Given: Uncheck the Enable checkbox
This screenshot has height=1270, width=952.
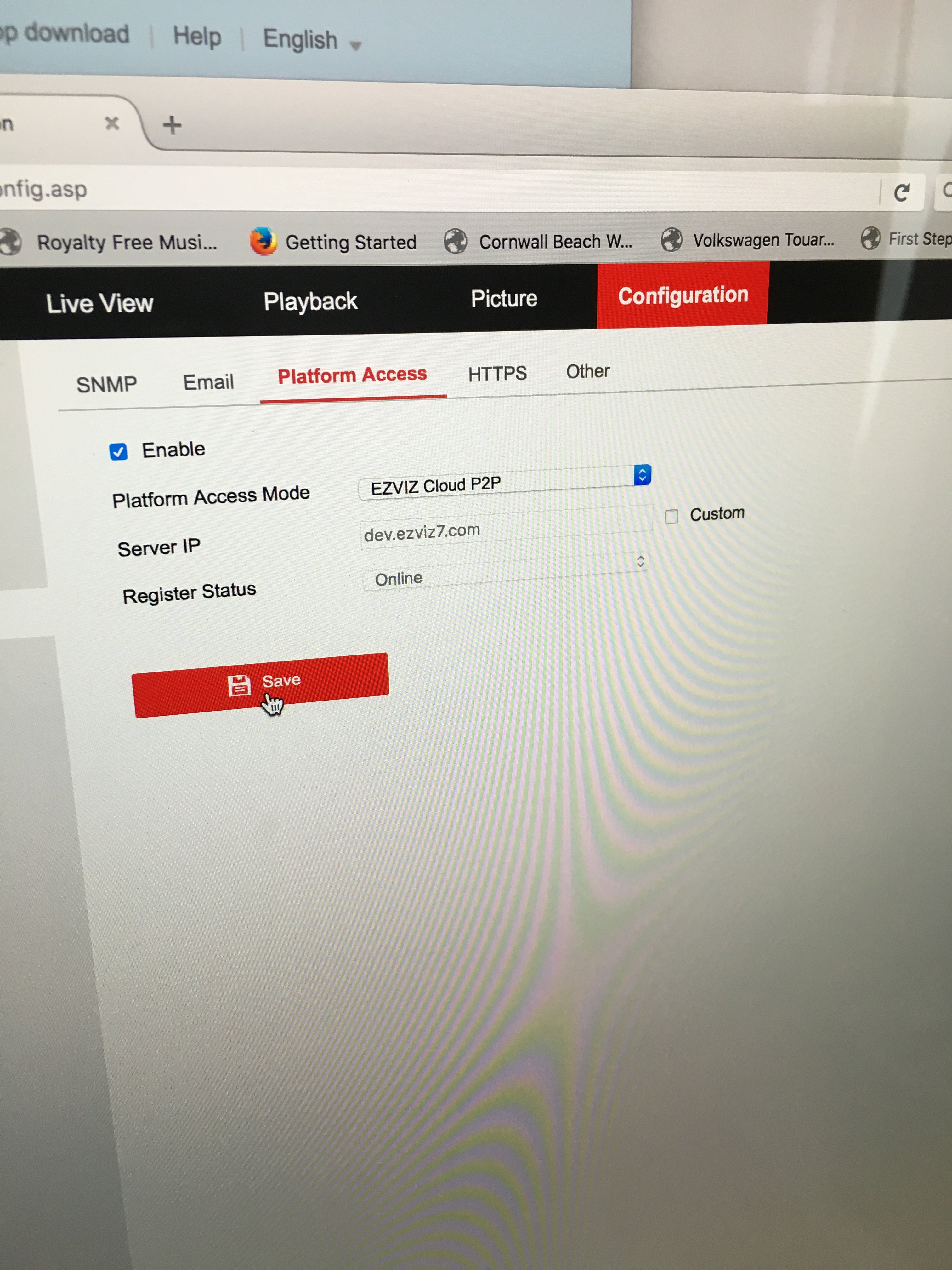Looking at the screenshot, I should pyautogui.click(x=118, y=452).
